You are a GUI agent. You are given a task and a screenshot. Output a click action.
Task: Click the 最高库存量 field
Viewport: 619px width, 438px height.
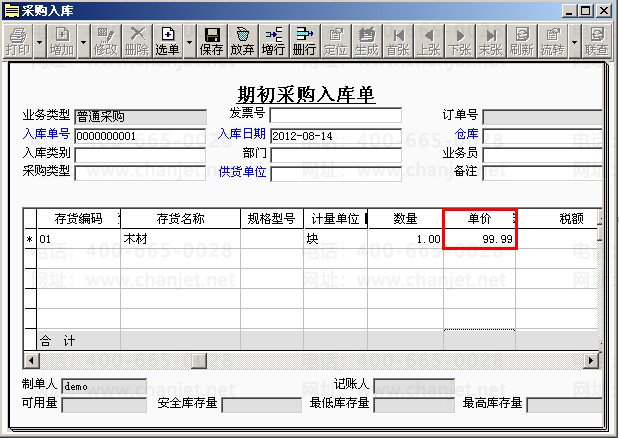click(565, 405)
